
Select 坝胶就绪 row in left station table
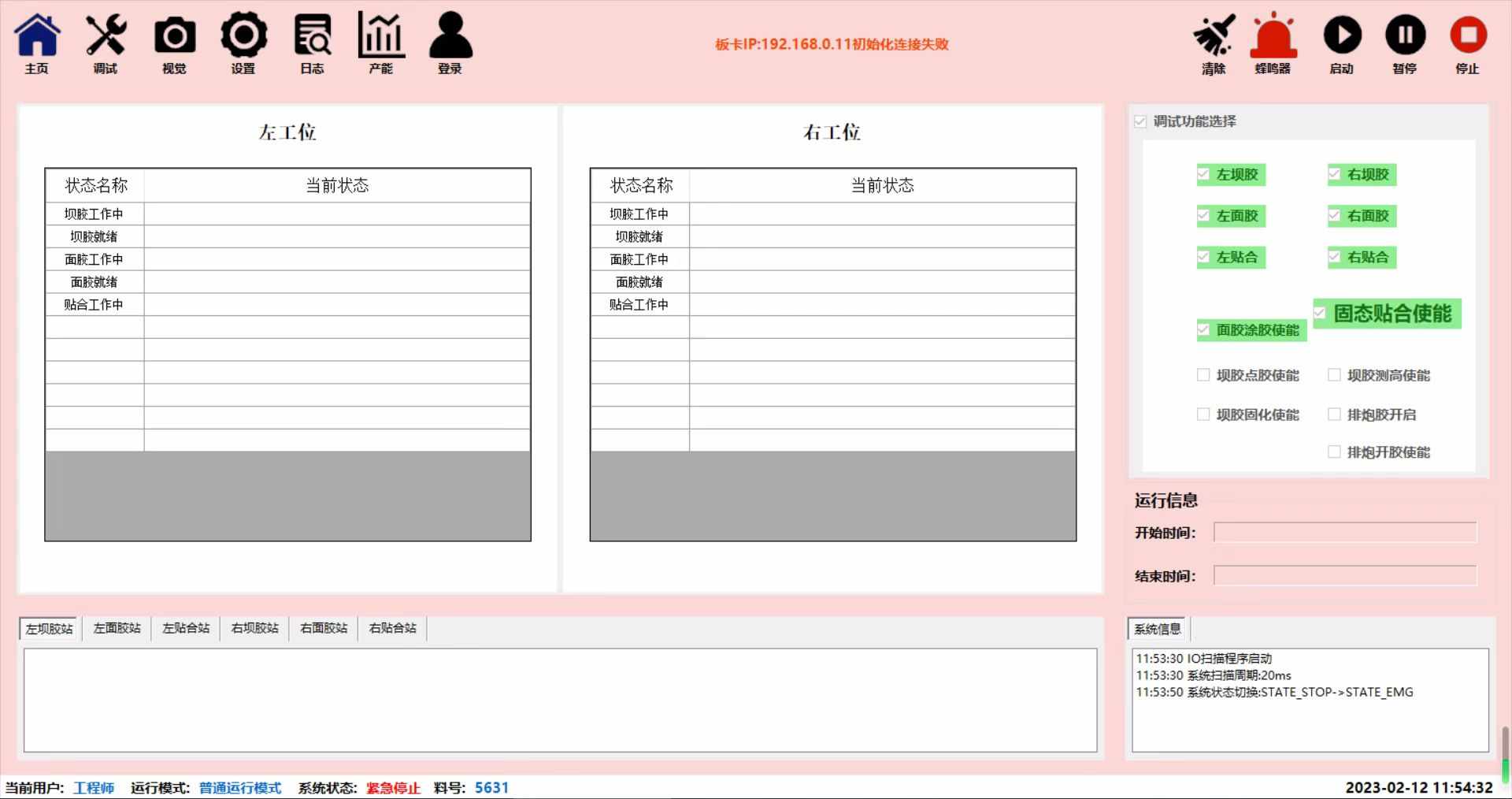click(x=288, y=237)
